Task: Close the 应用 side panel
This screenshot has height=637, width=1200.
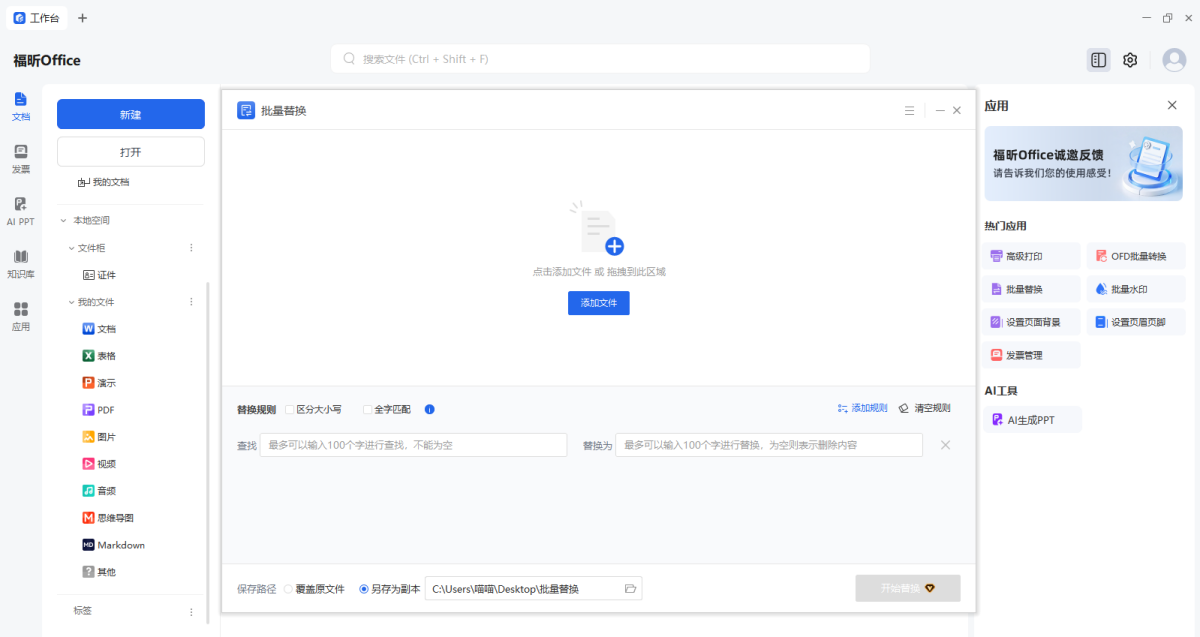Action: (1172, 105)
